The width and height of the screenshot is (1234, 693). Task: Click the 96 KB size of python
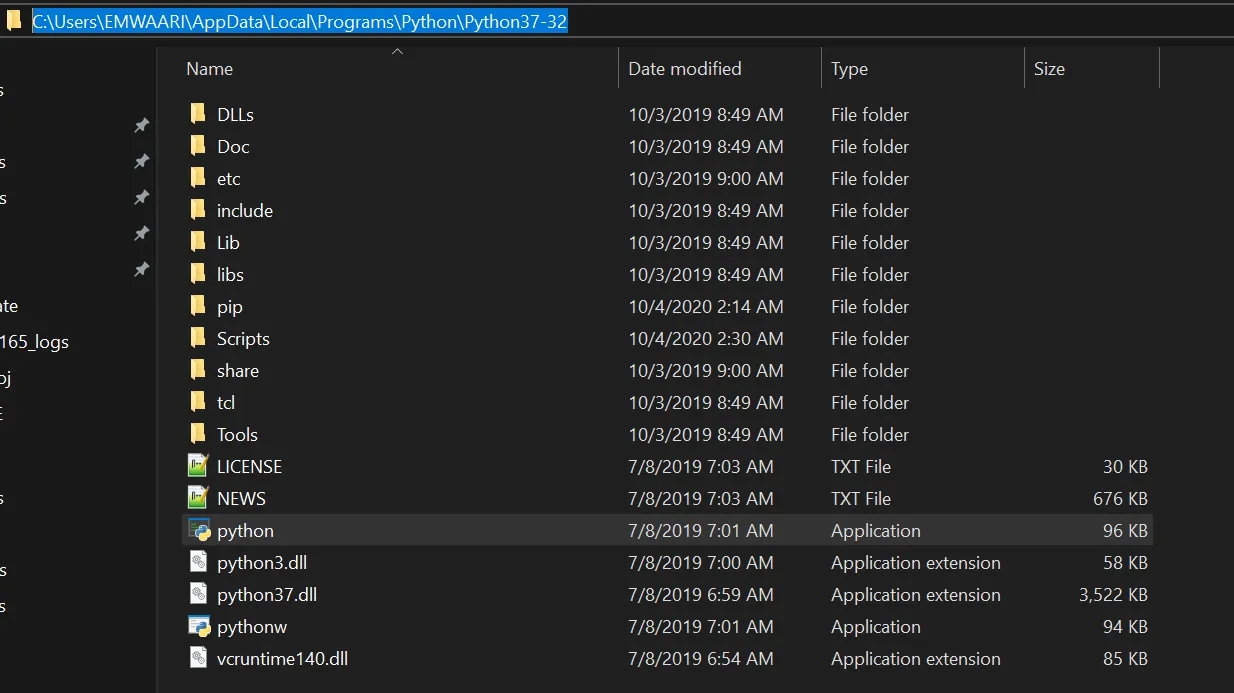[x=1125, y=531]
